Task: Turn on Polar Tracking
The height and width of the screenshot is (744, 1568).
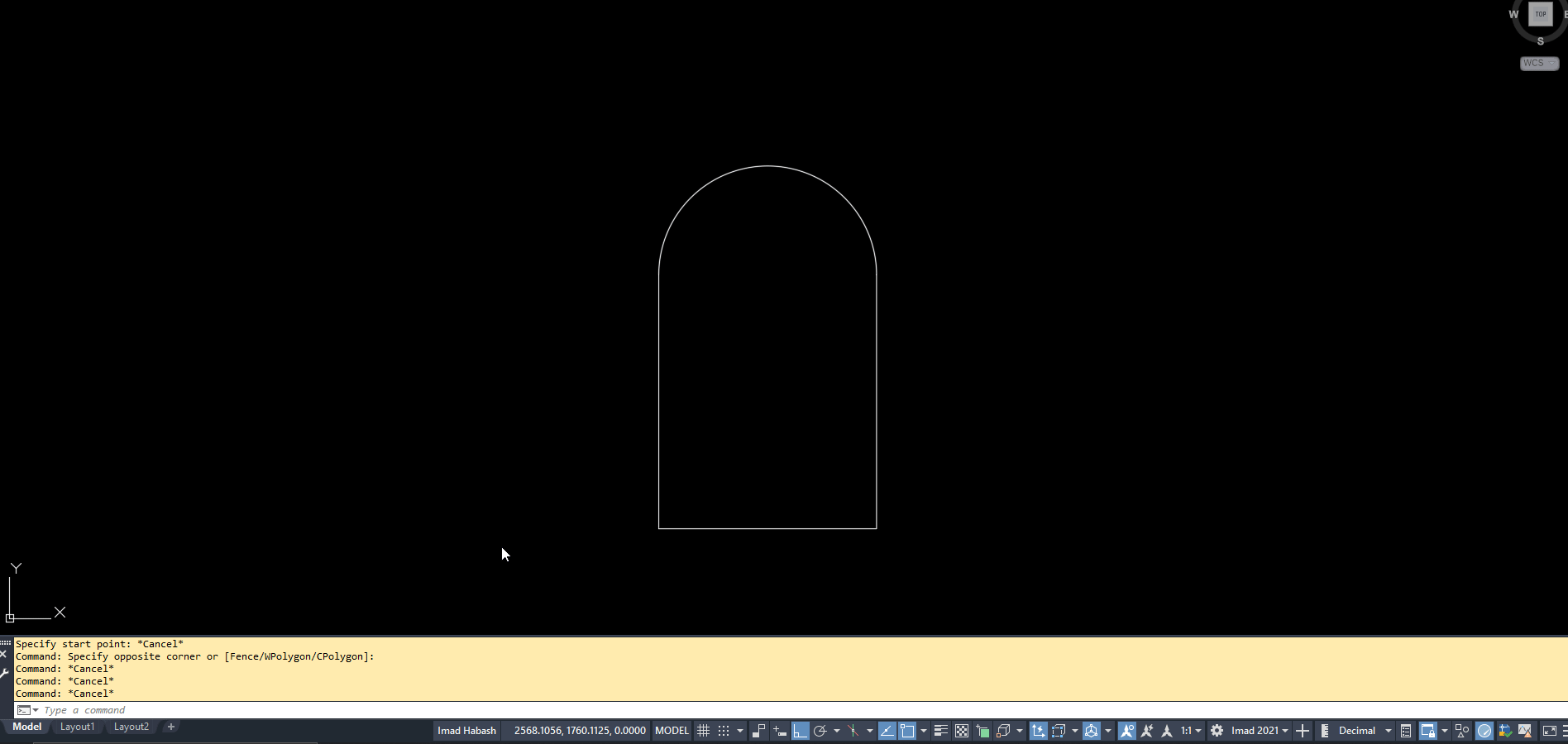Action: click(822, 731)
